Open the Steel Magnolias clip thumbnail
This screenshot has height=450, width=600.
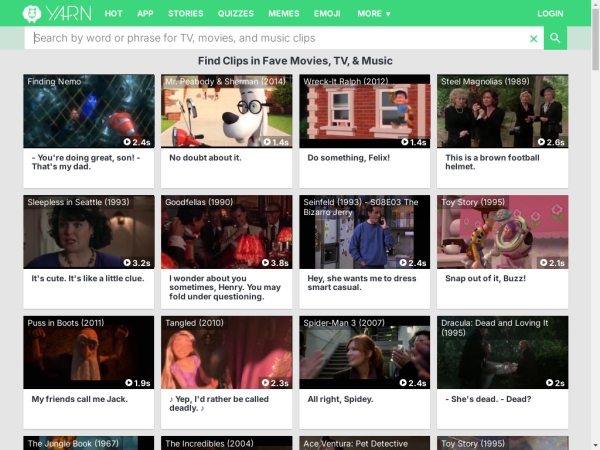click(x=502, y=111)
